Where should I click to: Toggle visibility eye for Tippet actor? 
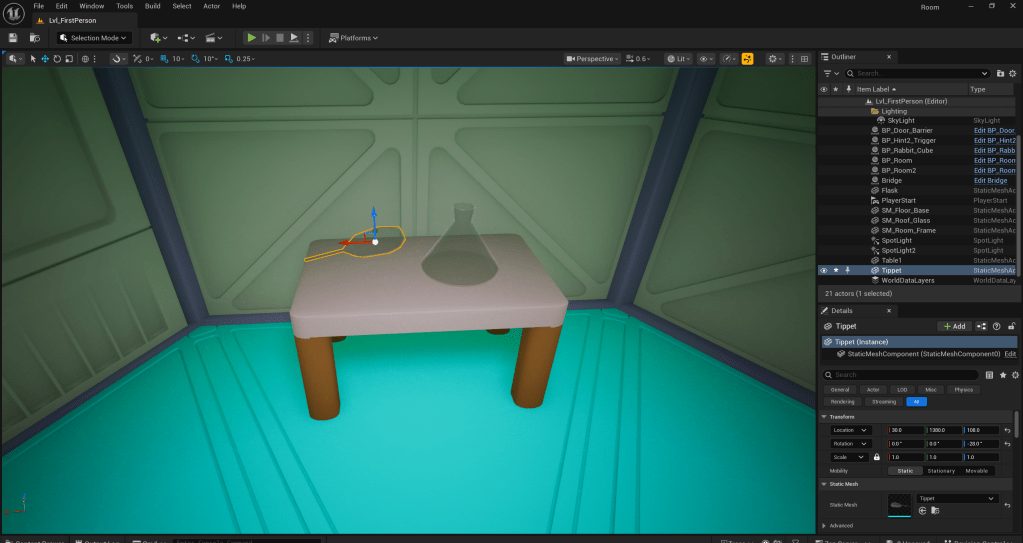[824, 270]
